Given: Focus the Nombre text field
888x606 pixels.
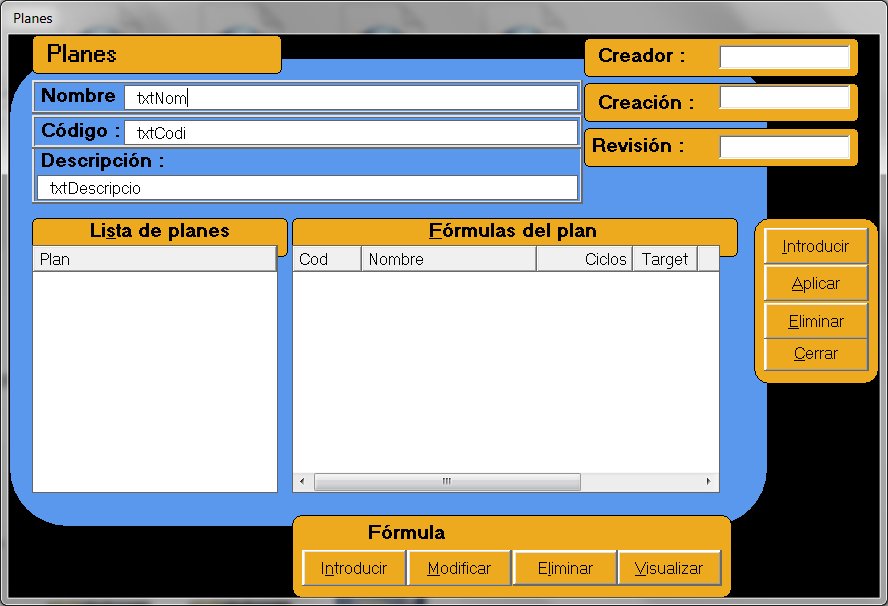Looking at the screenshot, I should pyautogui.click(x=350, y=98).
